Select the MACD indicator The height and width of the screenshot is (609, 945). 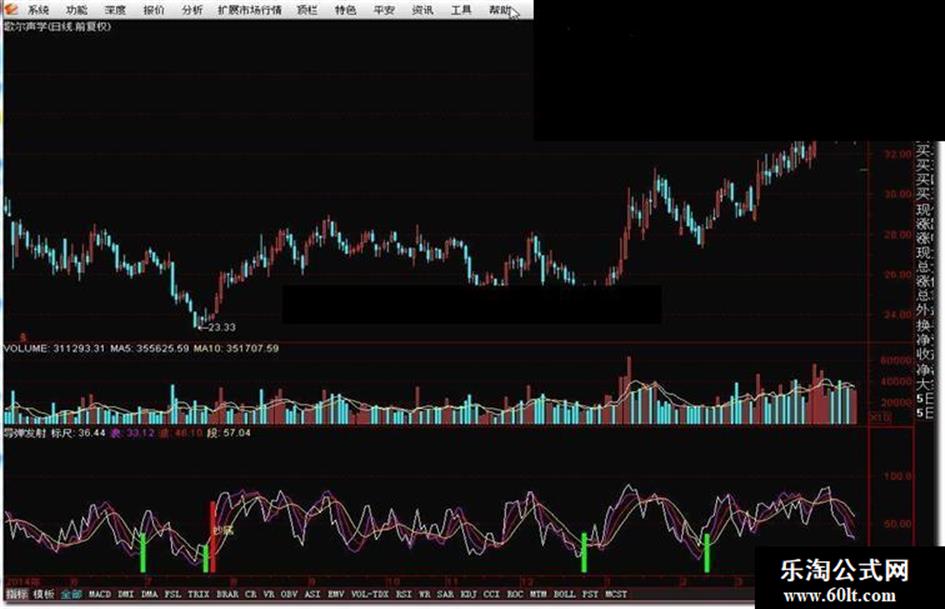[100, 594]
